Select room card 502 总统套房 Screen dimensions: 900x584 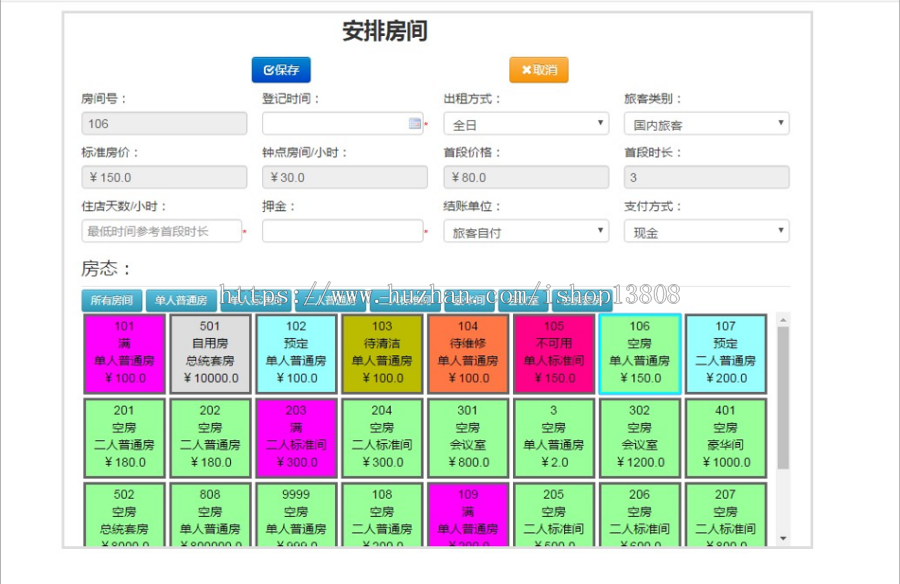tap(125, 515)
